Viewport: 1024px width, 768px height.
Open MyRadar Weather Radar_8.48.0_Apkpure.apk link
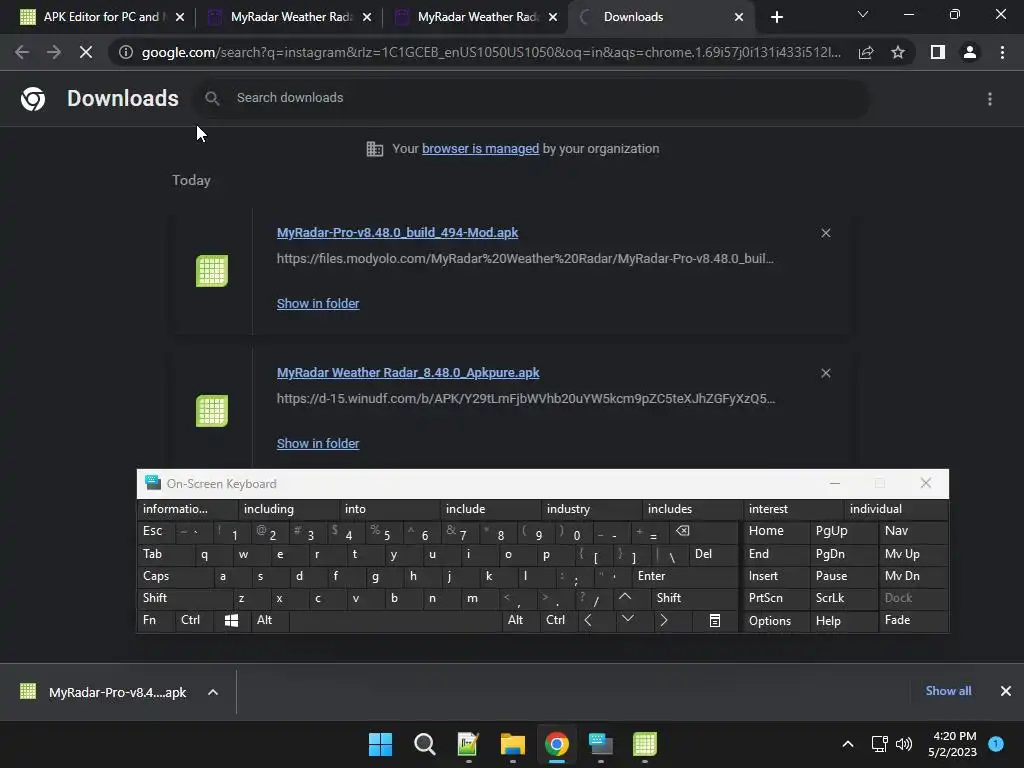(x=408, y=373)
